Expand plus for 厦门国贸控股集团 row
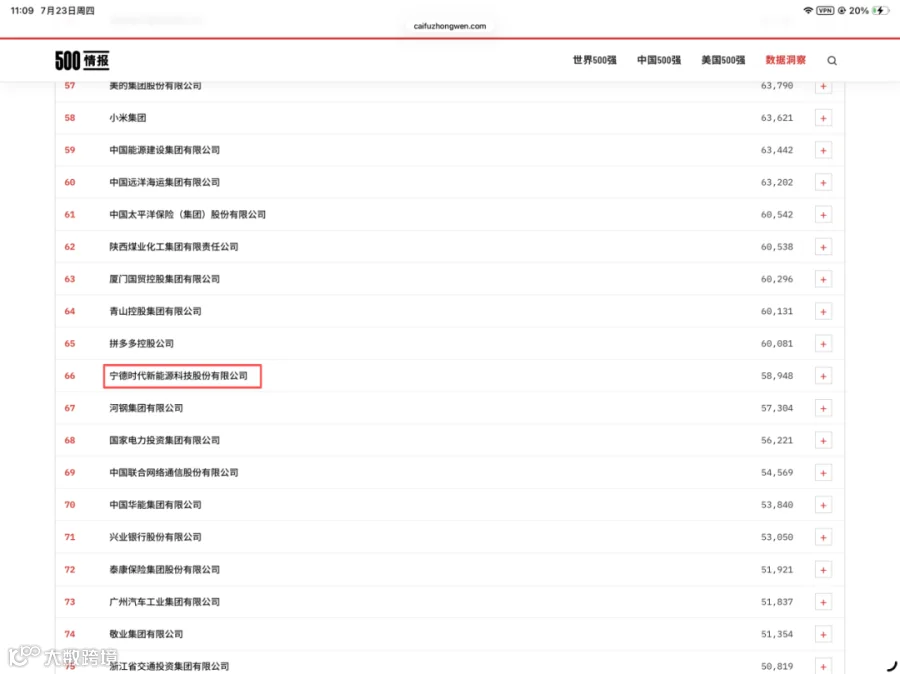Image resolution: width=900 pixels, height=674 pixels. coord(823,279)
